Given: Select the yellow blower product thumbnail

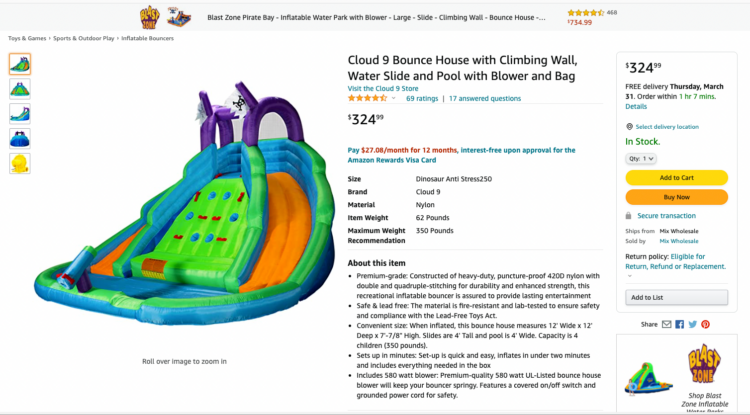Looking at the screenshot, I should tap(20, 163).
